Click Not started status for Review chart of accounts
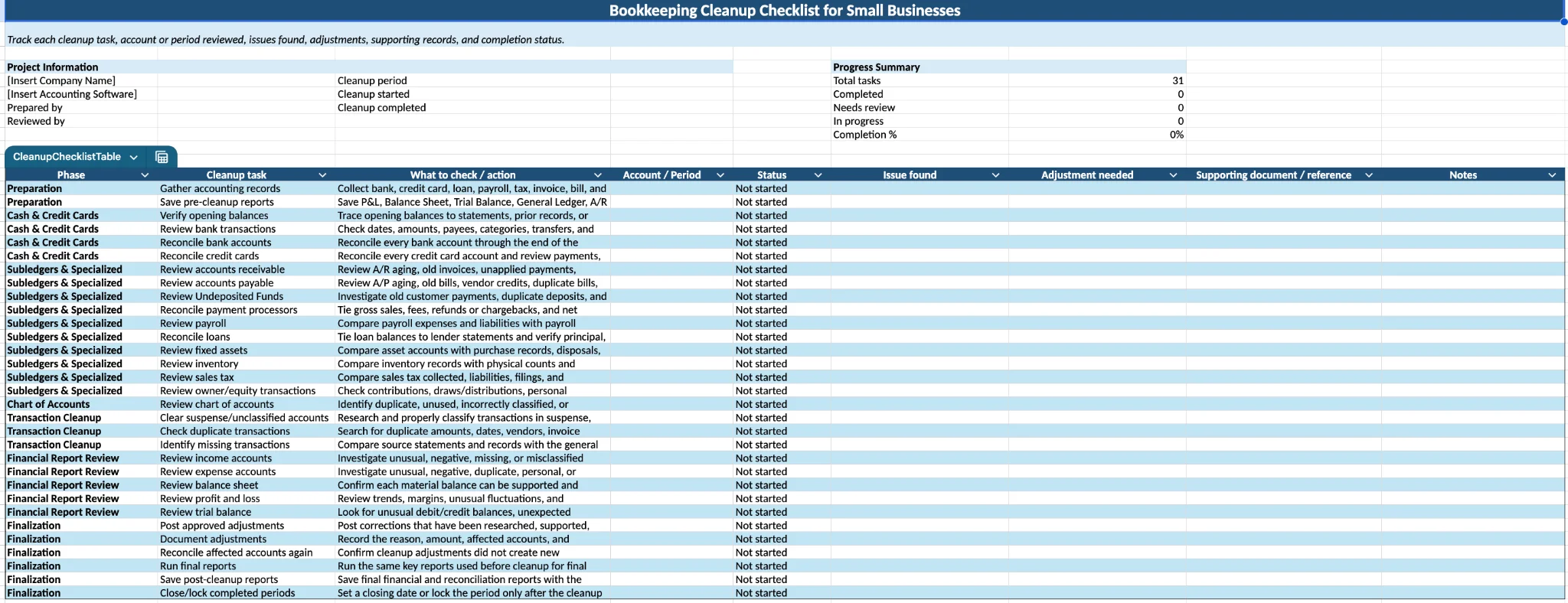The image size is (1568, 603). [782, 404]
